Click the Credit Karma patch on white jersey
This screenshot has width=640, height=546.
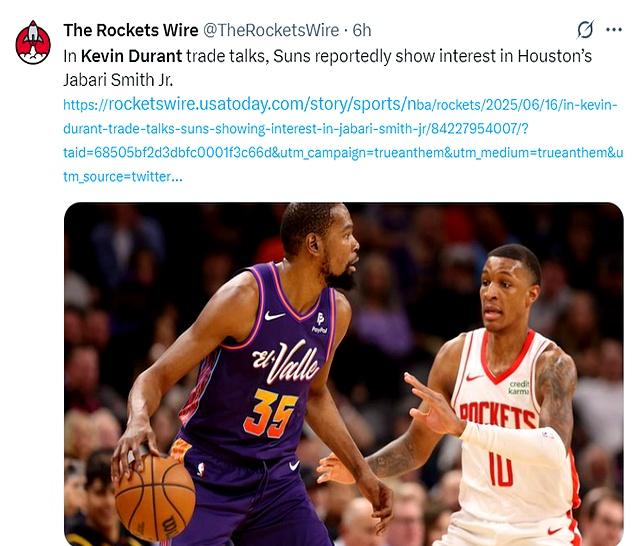point(519,387)
